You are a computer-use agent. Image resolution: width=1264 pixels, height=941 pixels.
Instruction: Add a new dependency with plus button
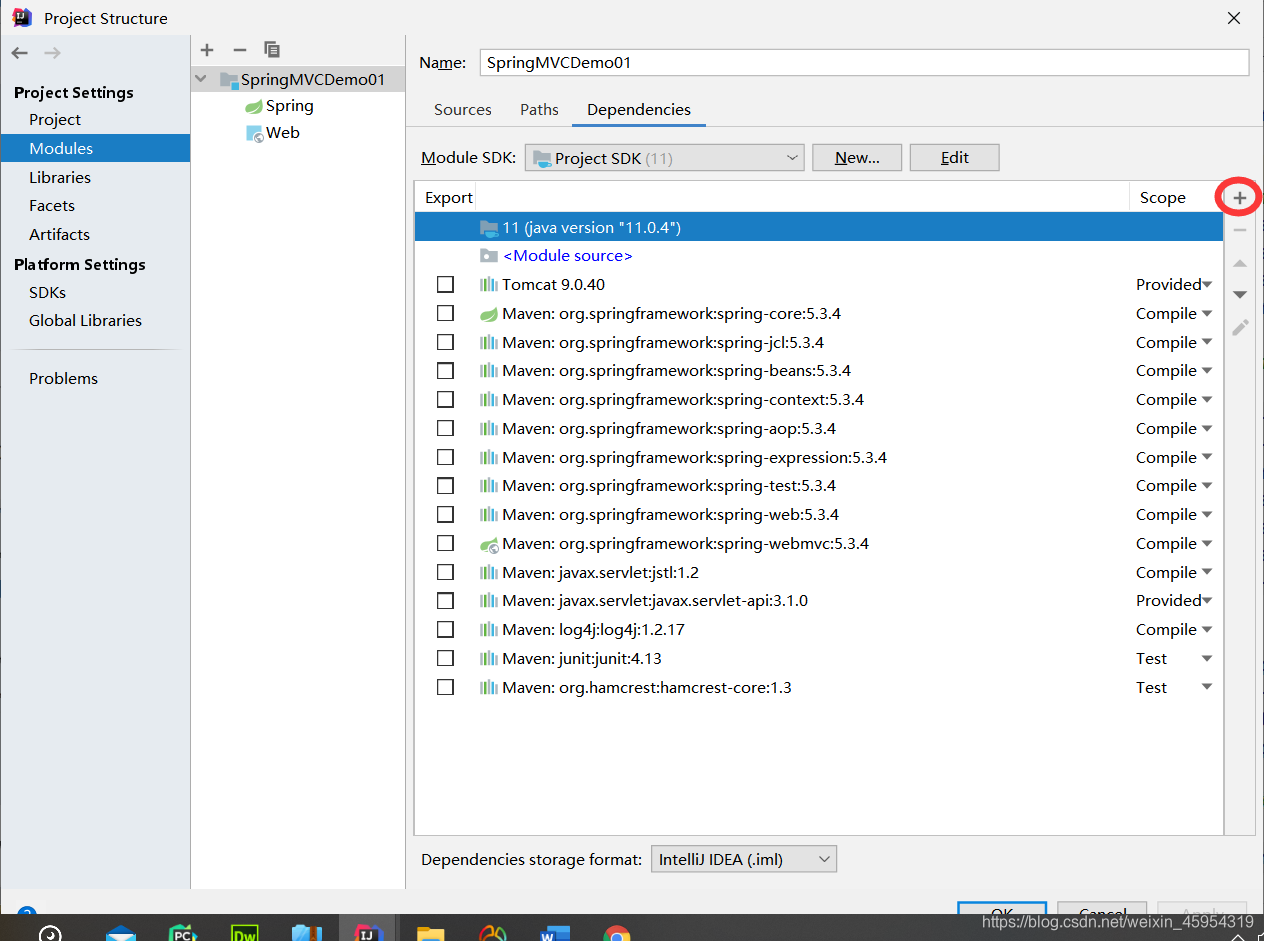point(1240,198)
